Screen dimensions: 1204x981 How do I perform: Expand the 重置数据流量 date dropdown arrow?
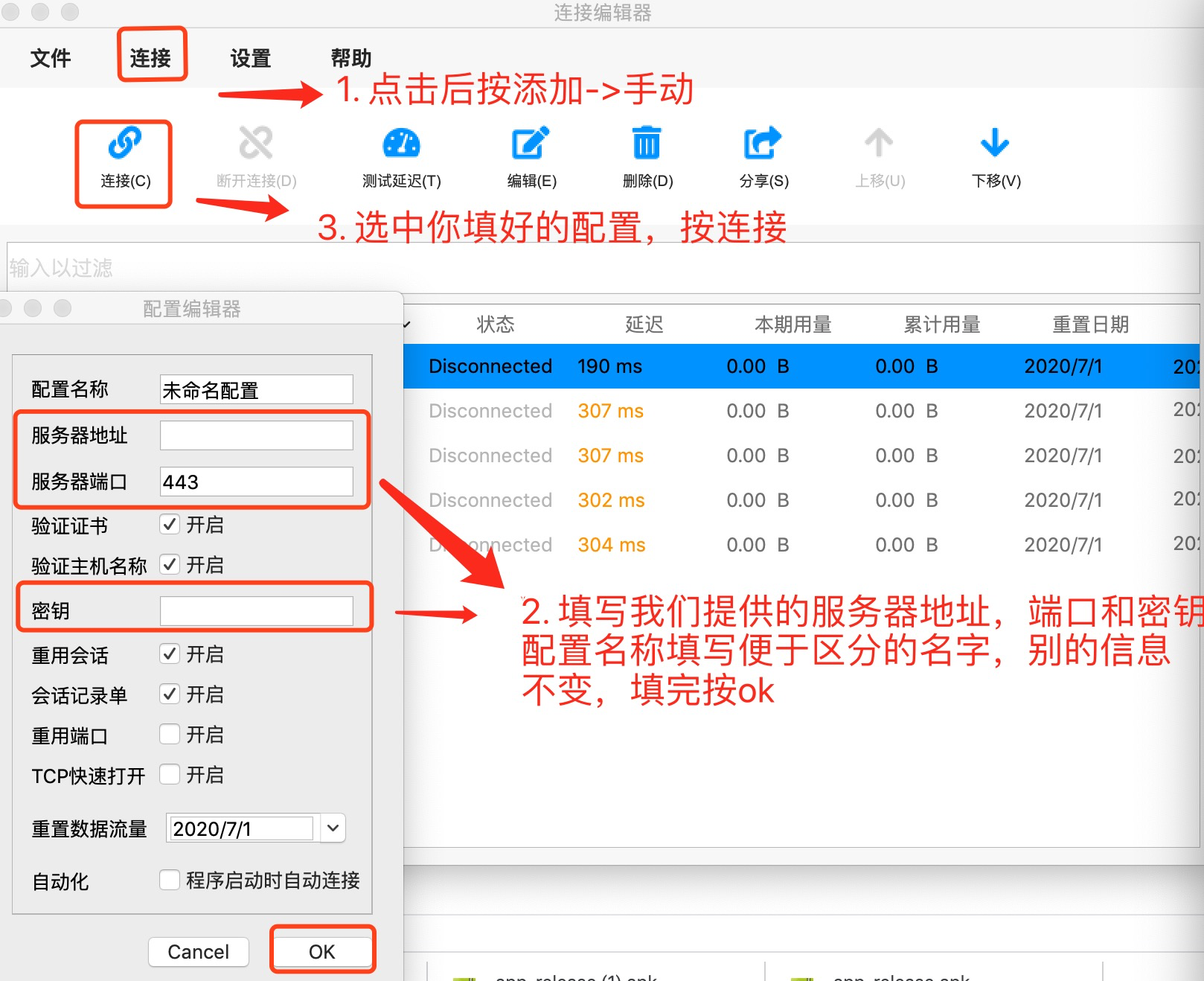333,828
